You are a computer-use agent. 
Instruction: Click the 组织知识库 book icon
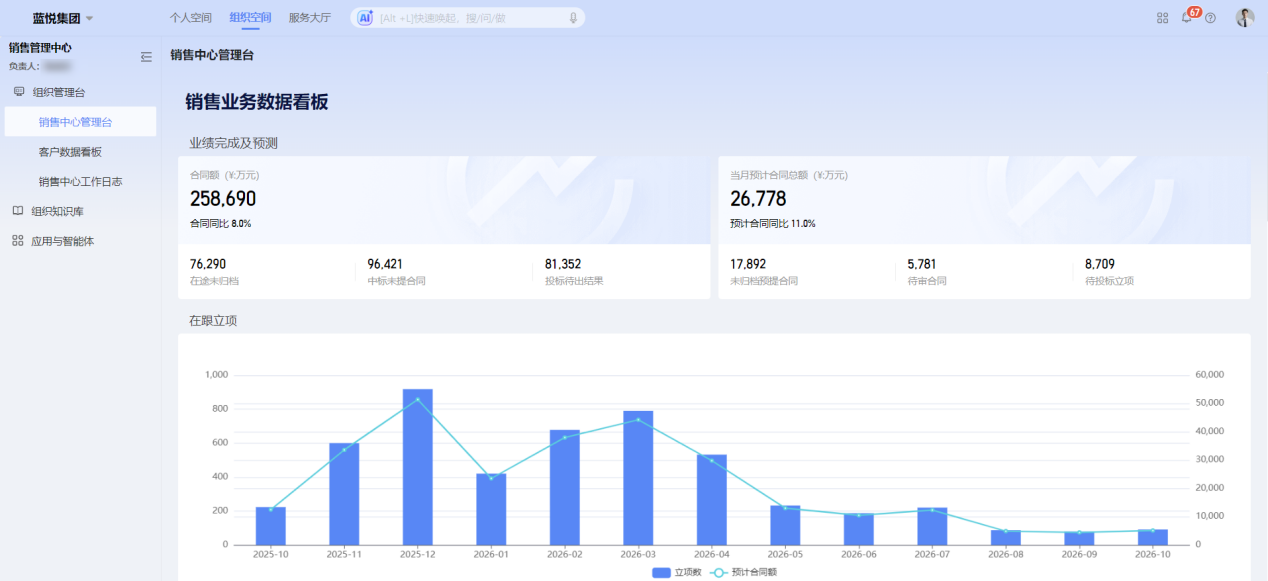(18, 211)
